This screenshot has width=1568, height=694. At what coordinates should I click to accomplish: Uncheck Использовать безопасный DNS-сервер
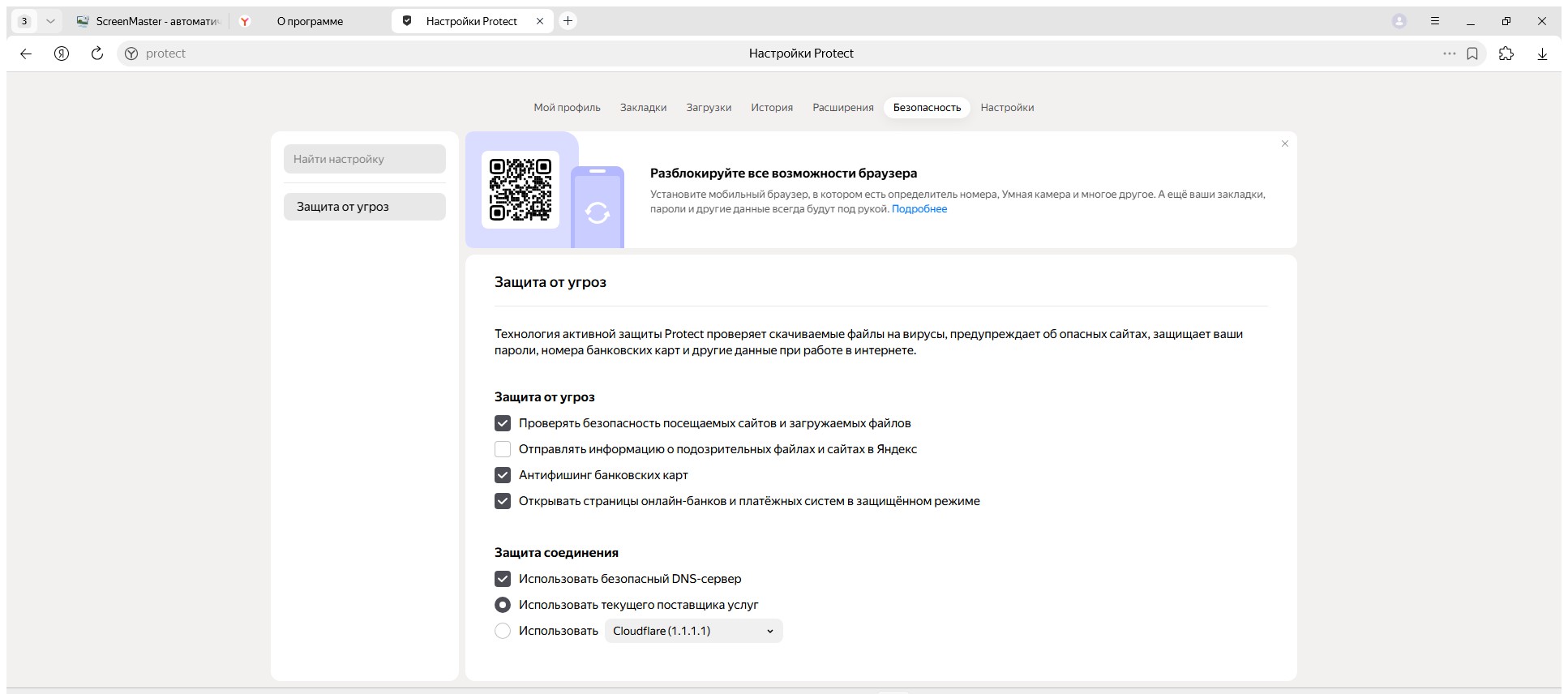tap(503, 579)
